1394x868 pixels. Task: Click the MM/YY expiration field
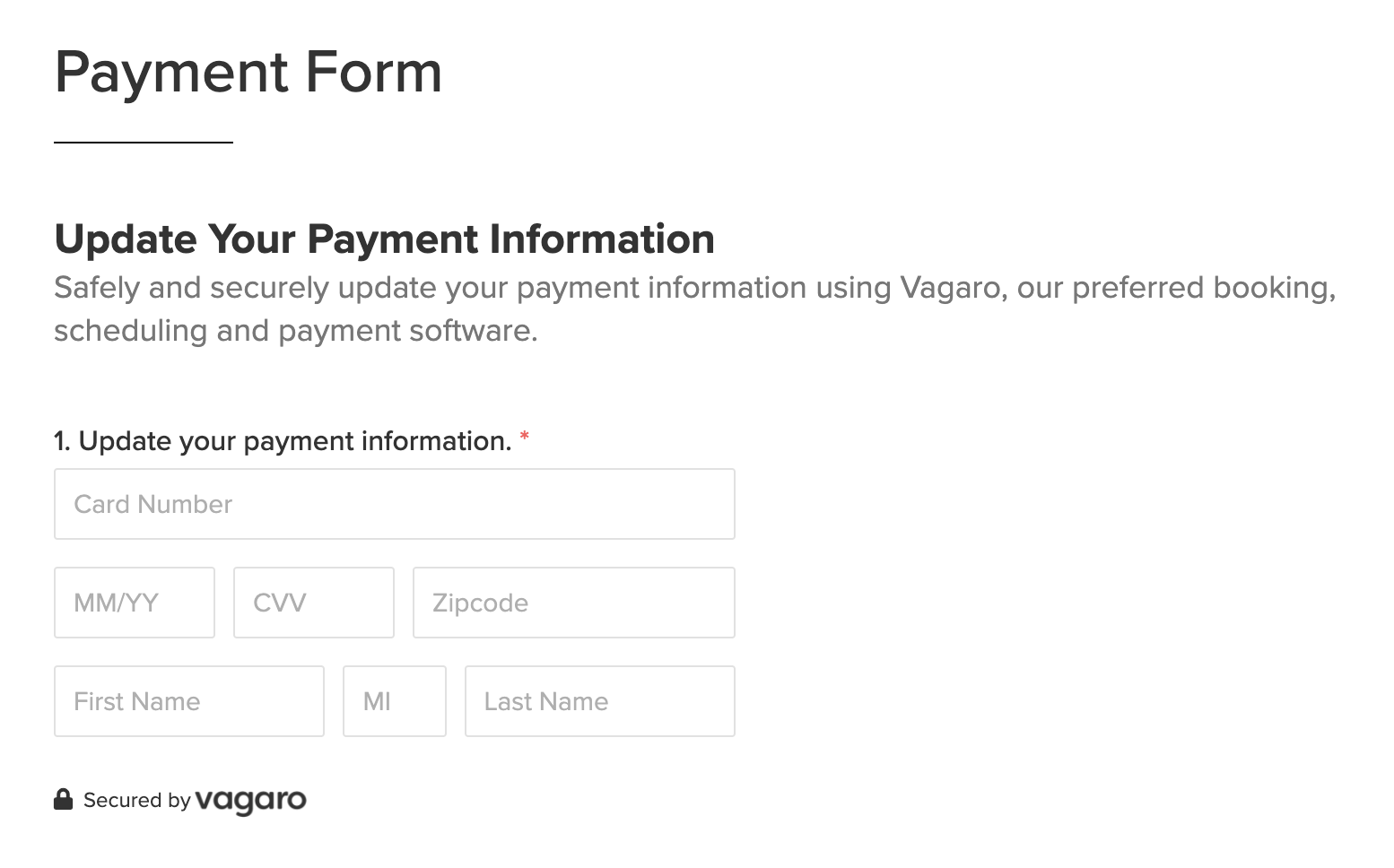tap(134, 603)
